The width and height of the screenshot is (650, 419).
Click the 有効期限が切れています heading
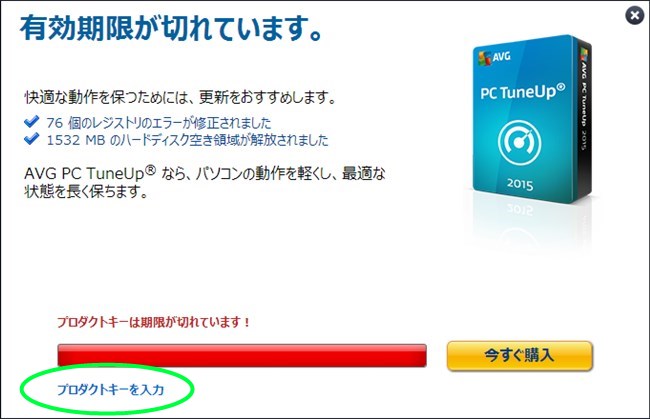pos(171,28)
